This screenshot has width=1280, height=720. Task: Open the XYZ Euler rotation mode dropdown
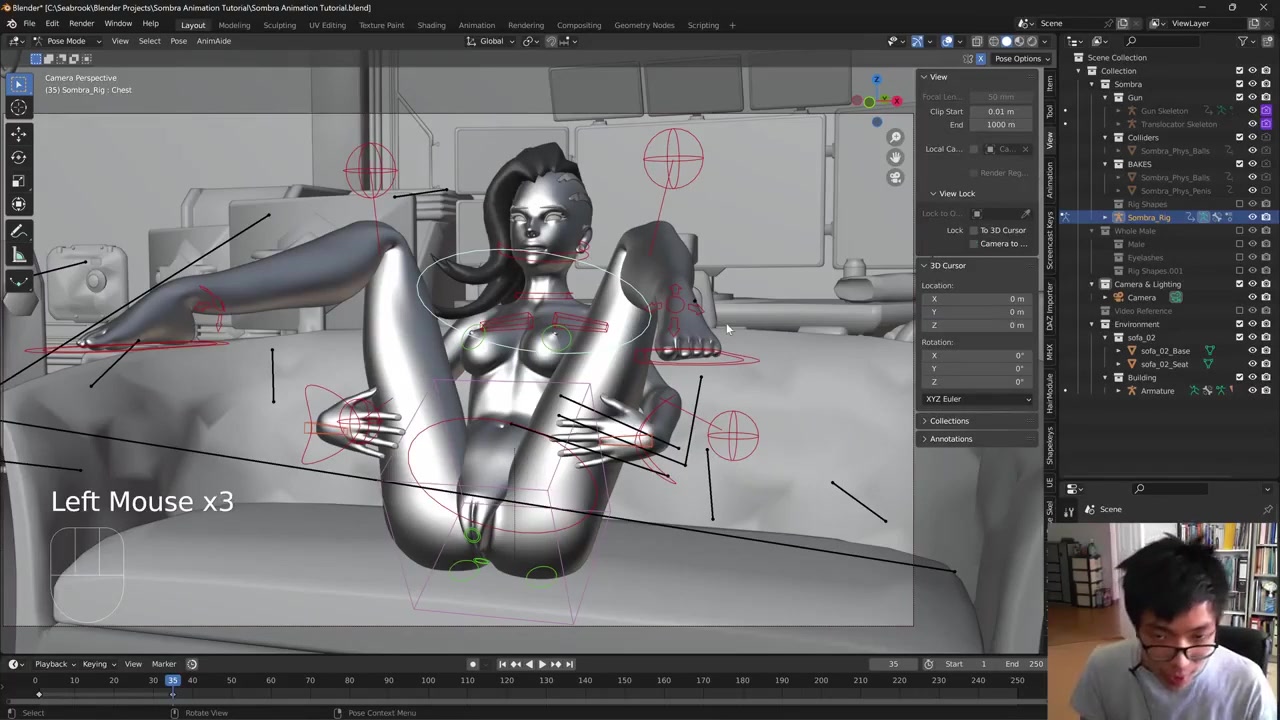tap(978, 399)
